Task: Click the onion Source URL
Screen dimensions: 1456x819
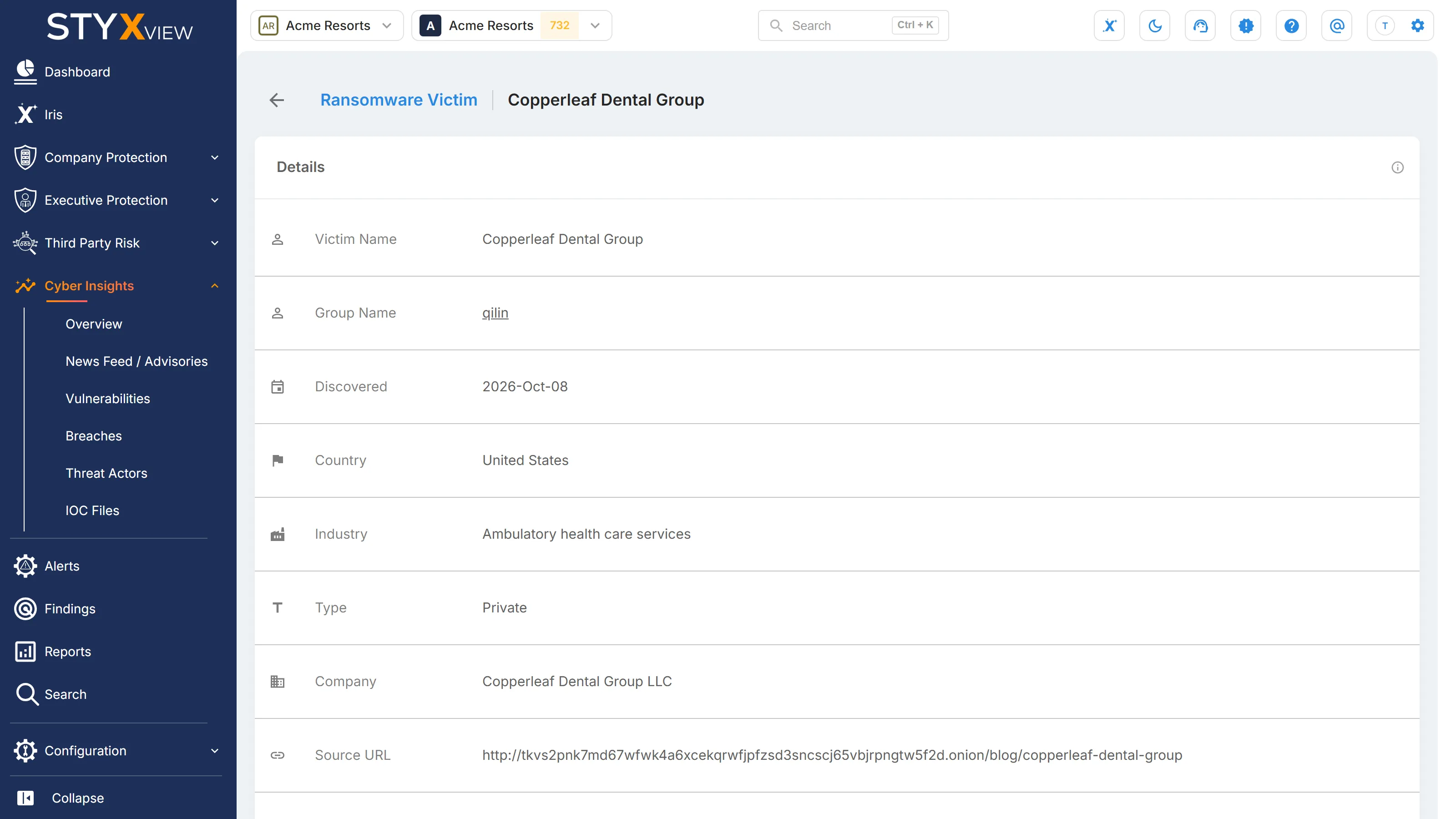Action: (832, 754)
